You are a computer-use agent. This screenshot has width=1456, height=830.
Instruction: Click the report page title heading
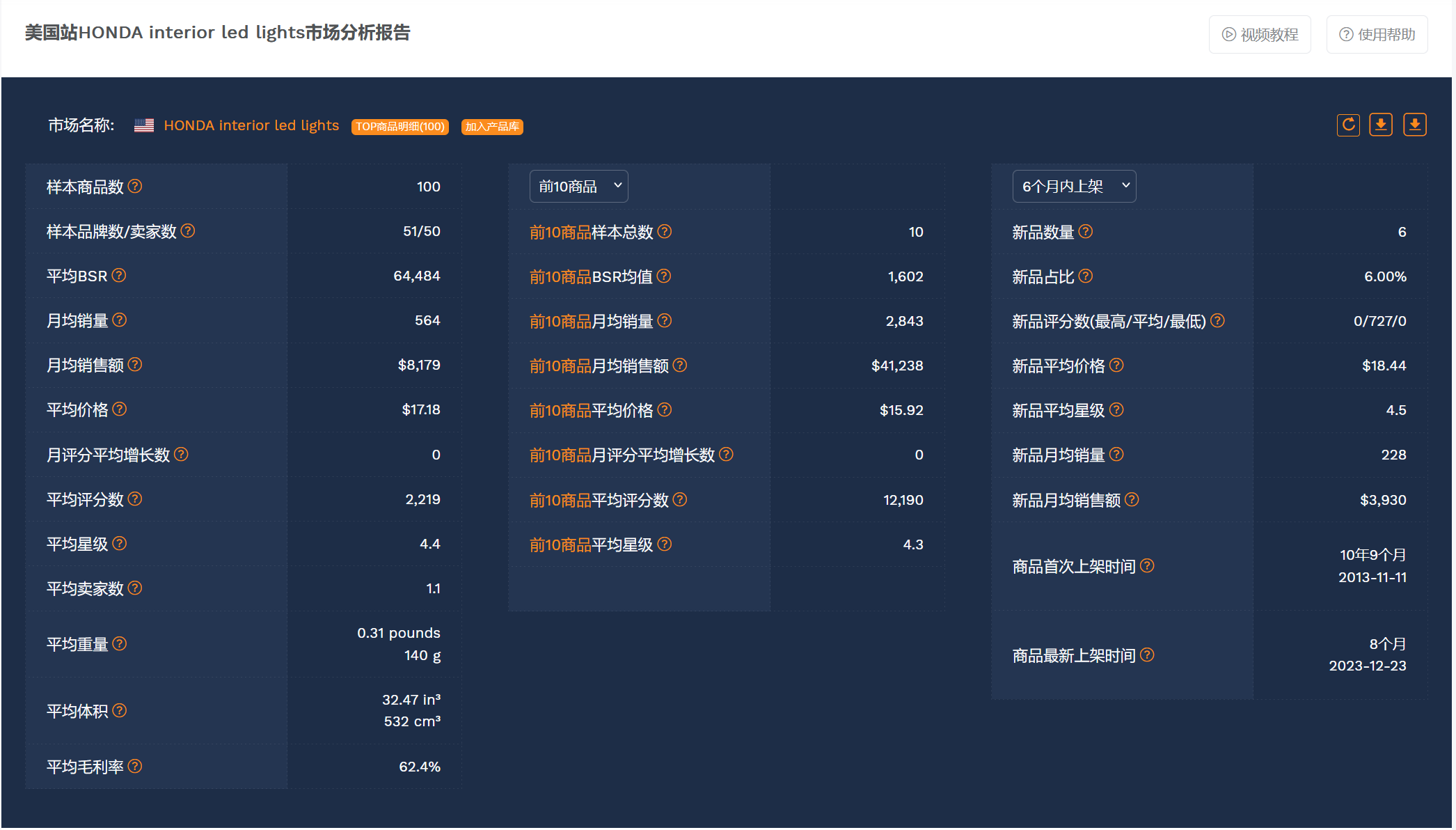coord(218,33)
